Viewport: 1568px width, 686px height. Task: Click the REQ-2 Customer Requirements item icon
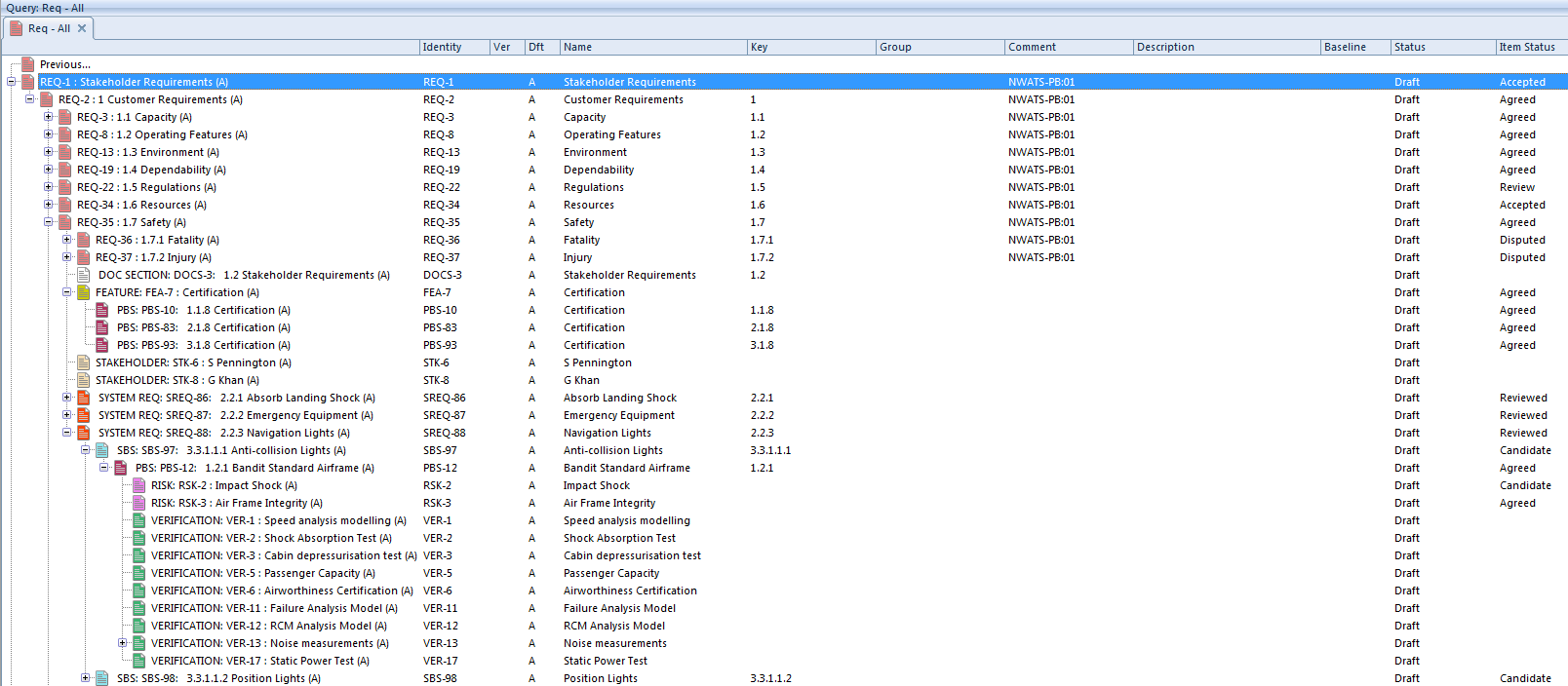[x=46, y=99]
